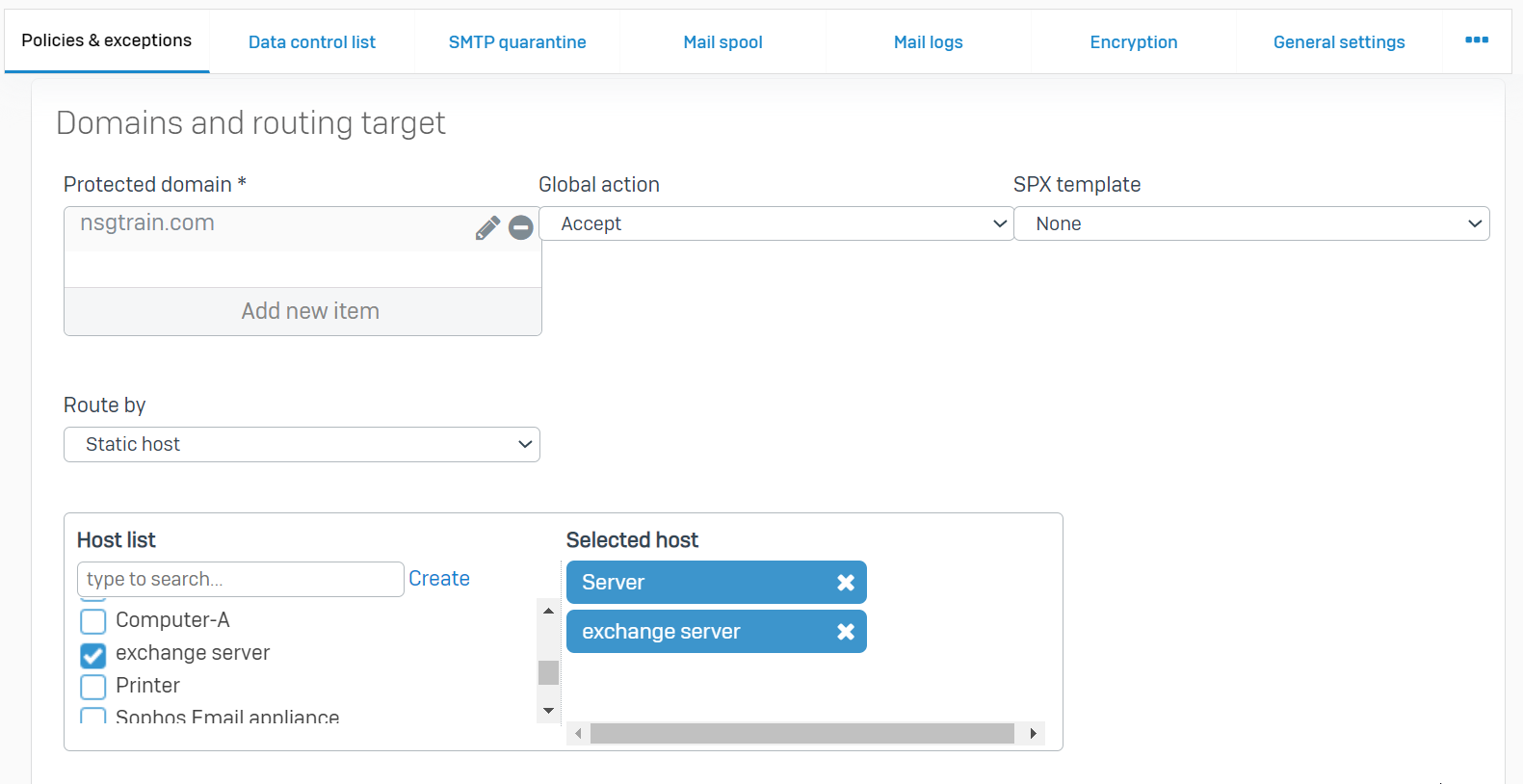1523x784 pixels.
Task: Uncheck the exchange server checkbox
Action: [93, 655]
